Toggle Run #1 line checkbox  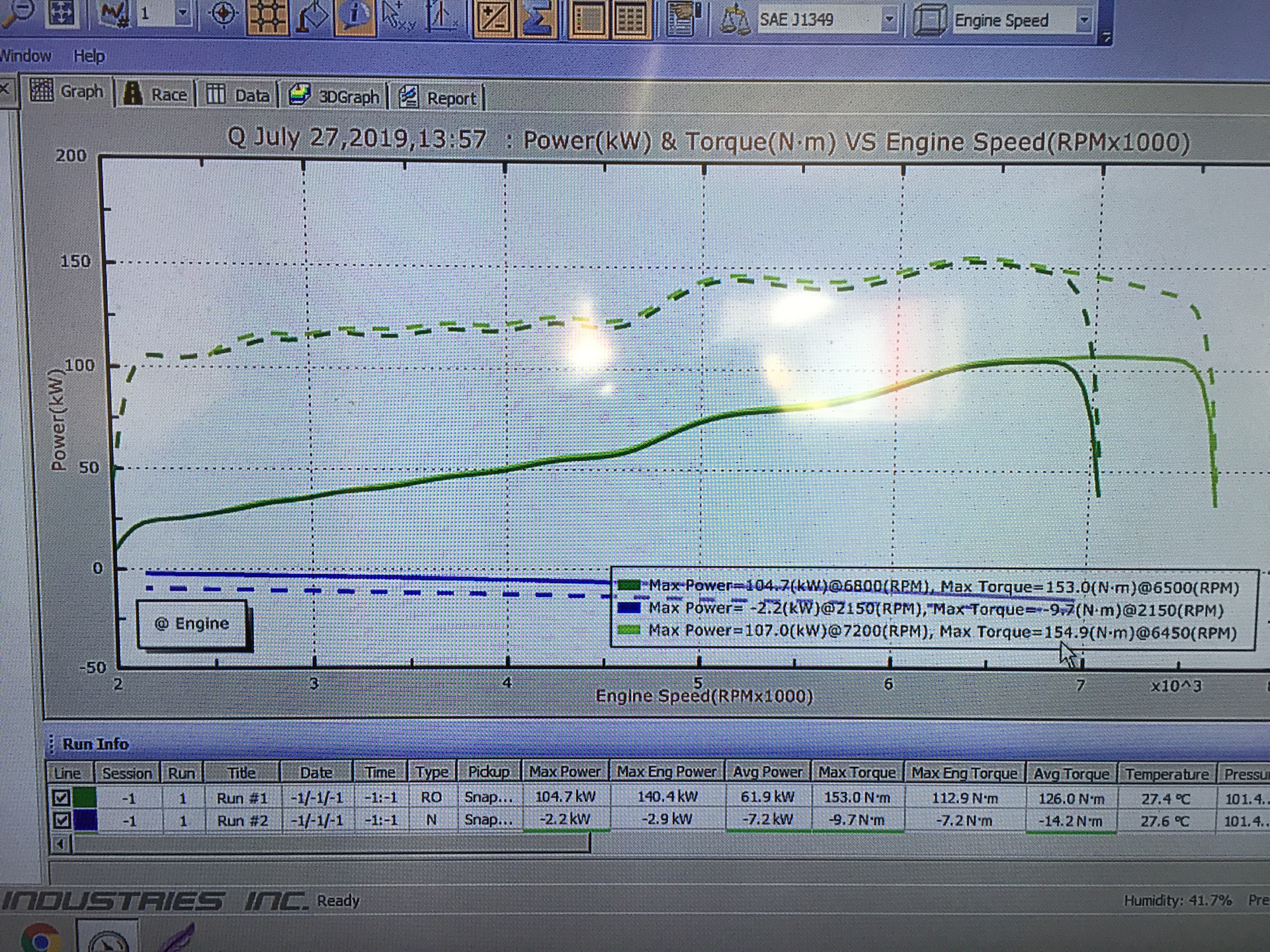click(x=62, y=798)
